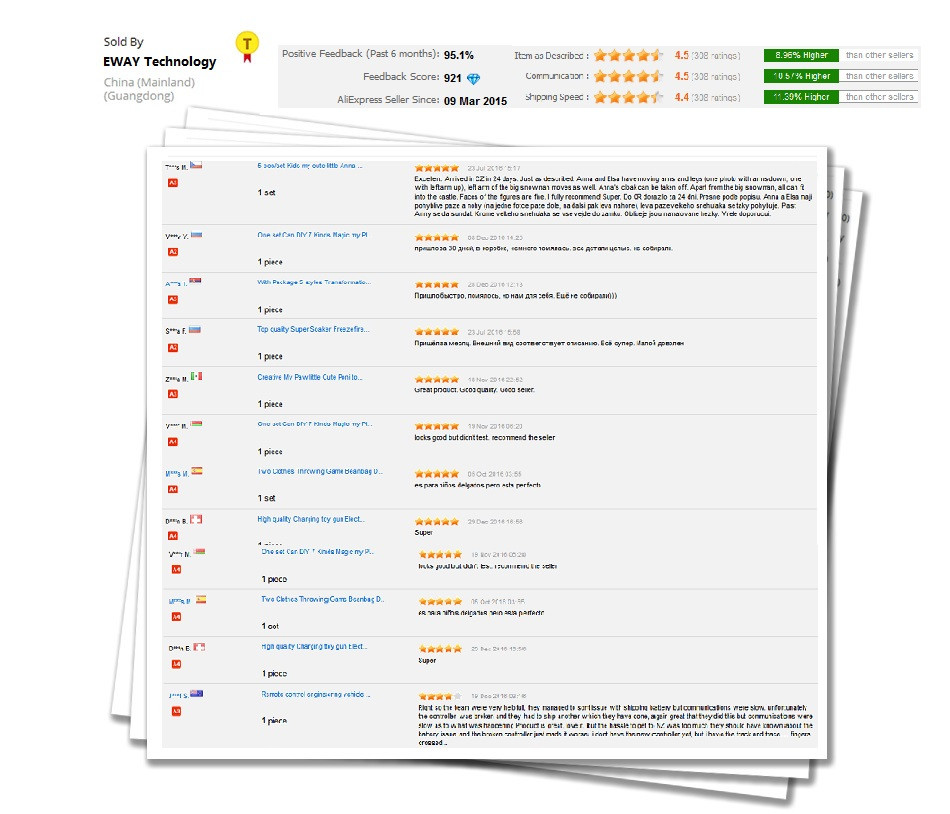Viewport: 950px width, 814px height.
Task: Click the green '8.96% Higher' indicator
Action: tap(800, 55)
